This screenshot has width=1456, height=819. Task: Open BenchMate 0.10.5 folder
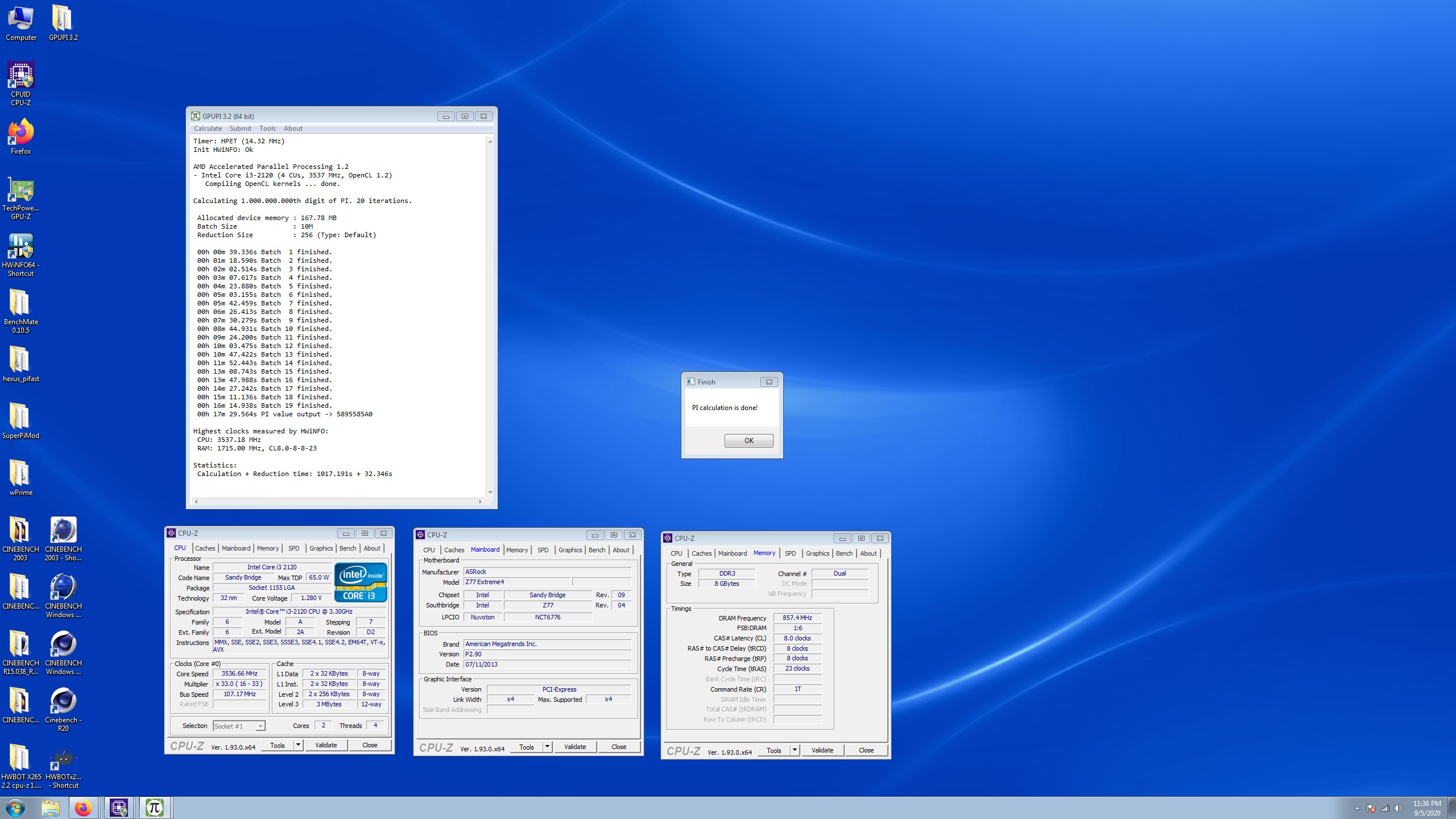(x=21, y=311)
